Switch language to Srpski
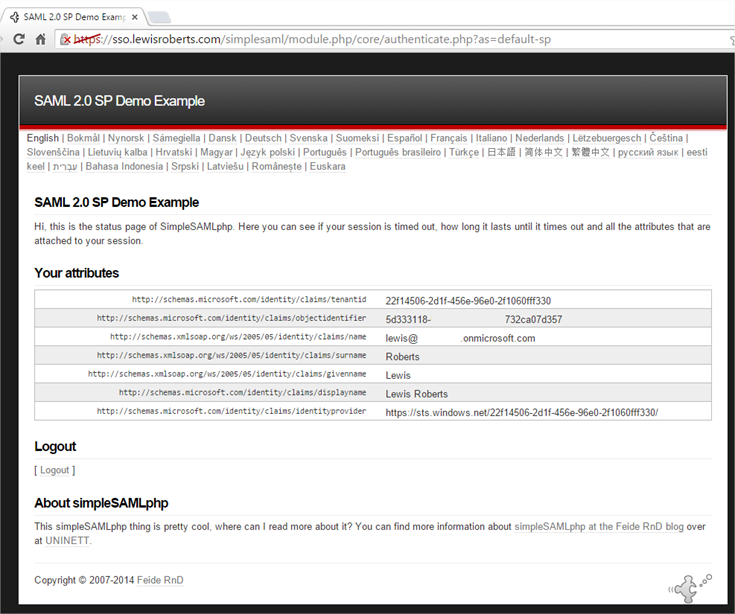This screenshot has height=614, width=735. click(x=185, y=166)
